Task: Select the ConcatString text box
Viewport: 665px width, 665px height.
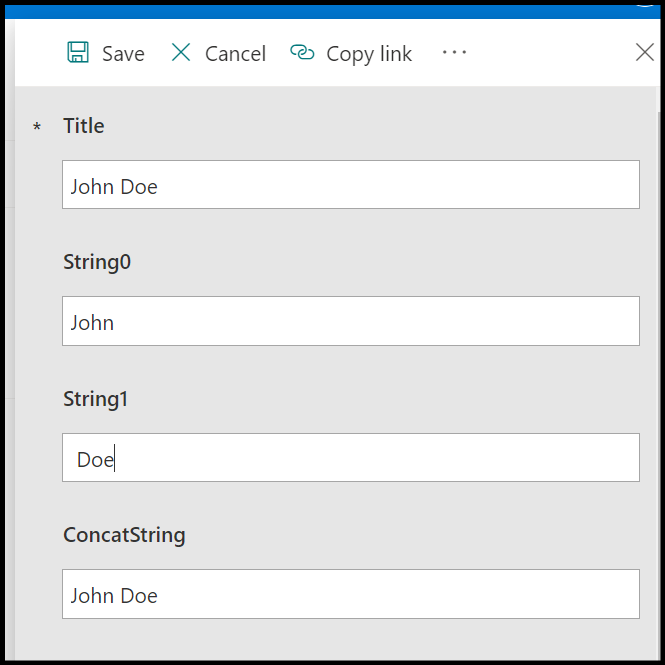Action: [x=350, y=594]
